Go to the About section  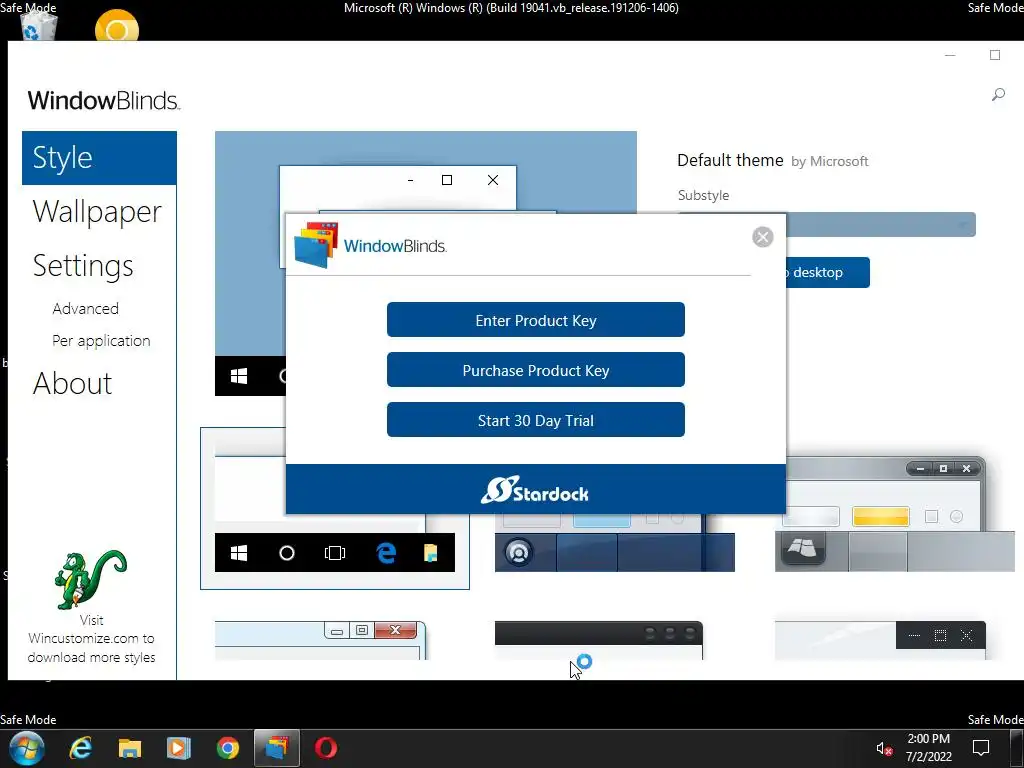72,383
